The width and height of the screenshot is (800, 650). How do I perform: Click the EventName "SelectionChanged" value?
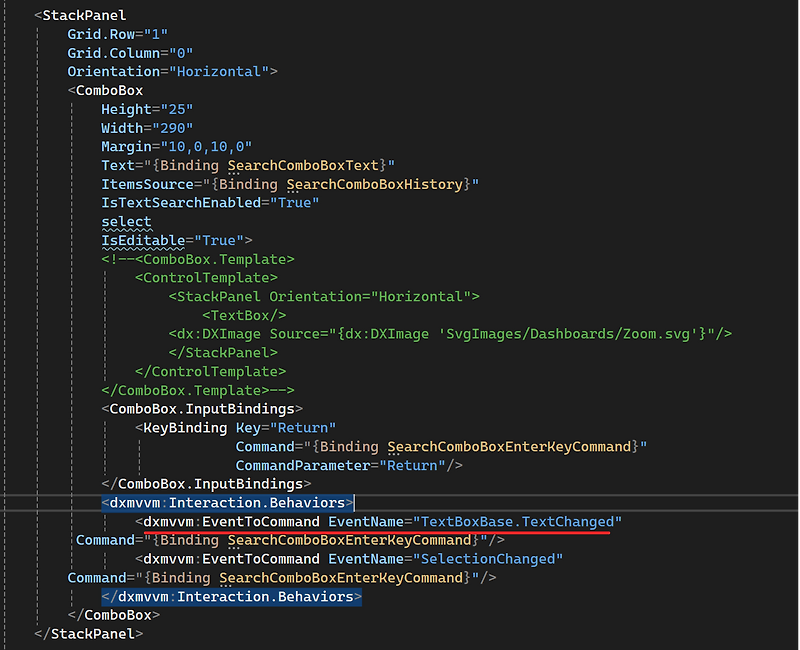(488, 559)
